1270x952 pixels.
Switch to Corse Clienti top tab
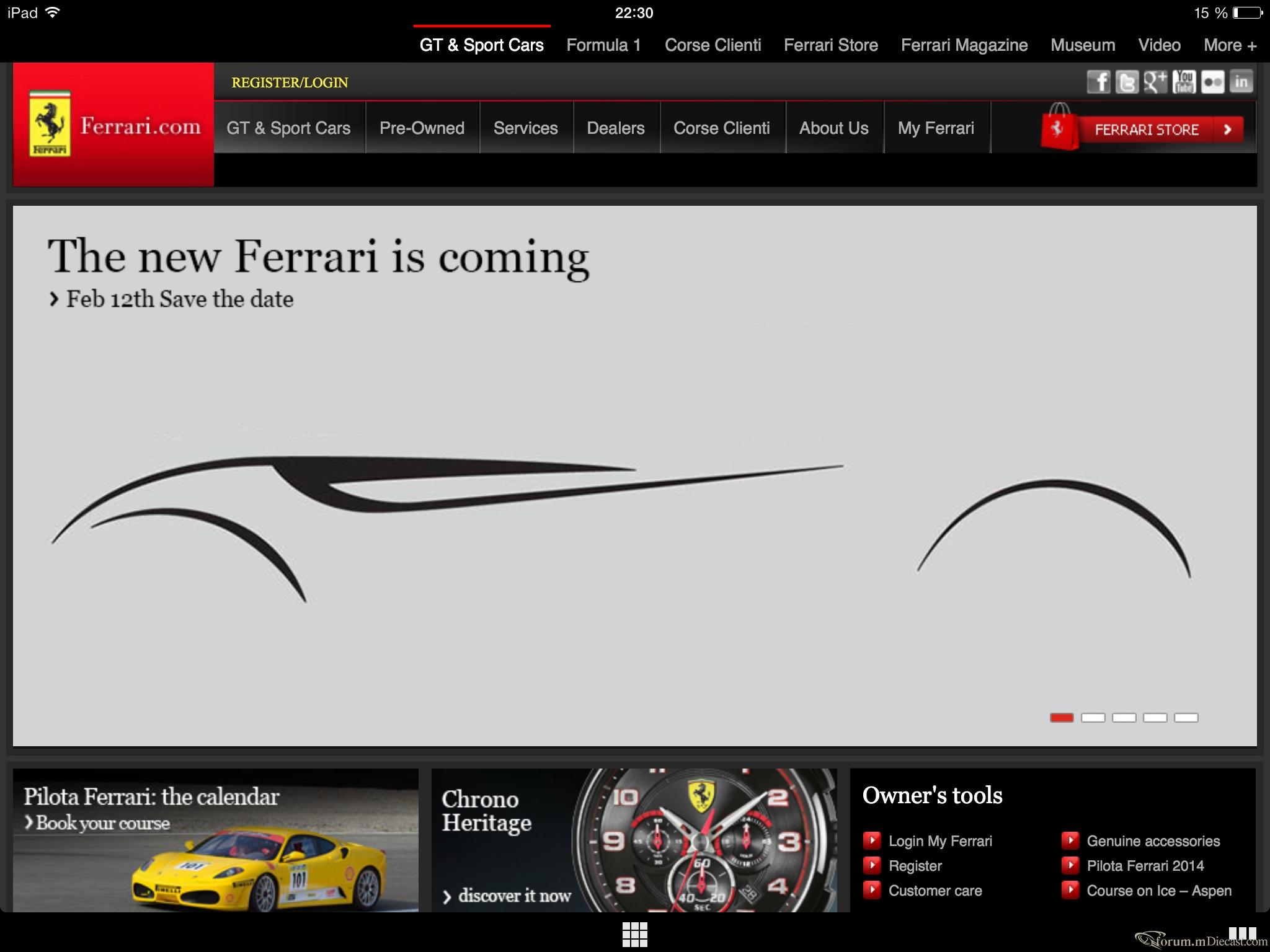(x=713, y=45)
